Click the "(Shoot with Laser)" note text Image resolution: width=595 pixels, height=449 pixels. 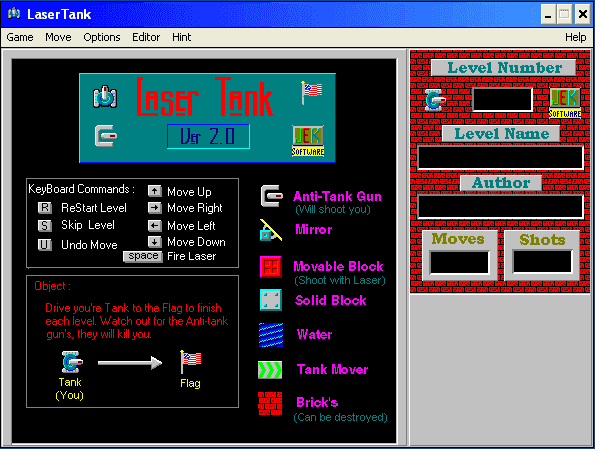(340, 280)
